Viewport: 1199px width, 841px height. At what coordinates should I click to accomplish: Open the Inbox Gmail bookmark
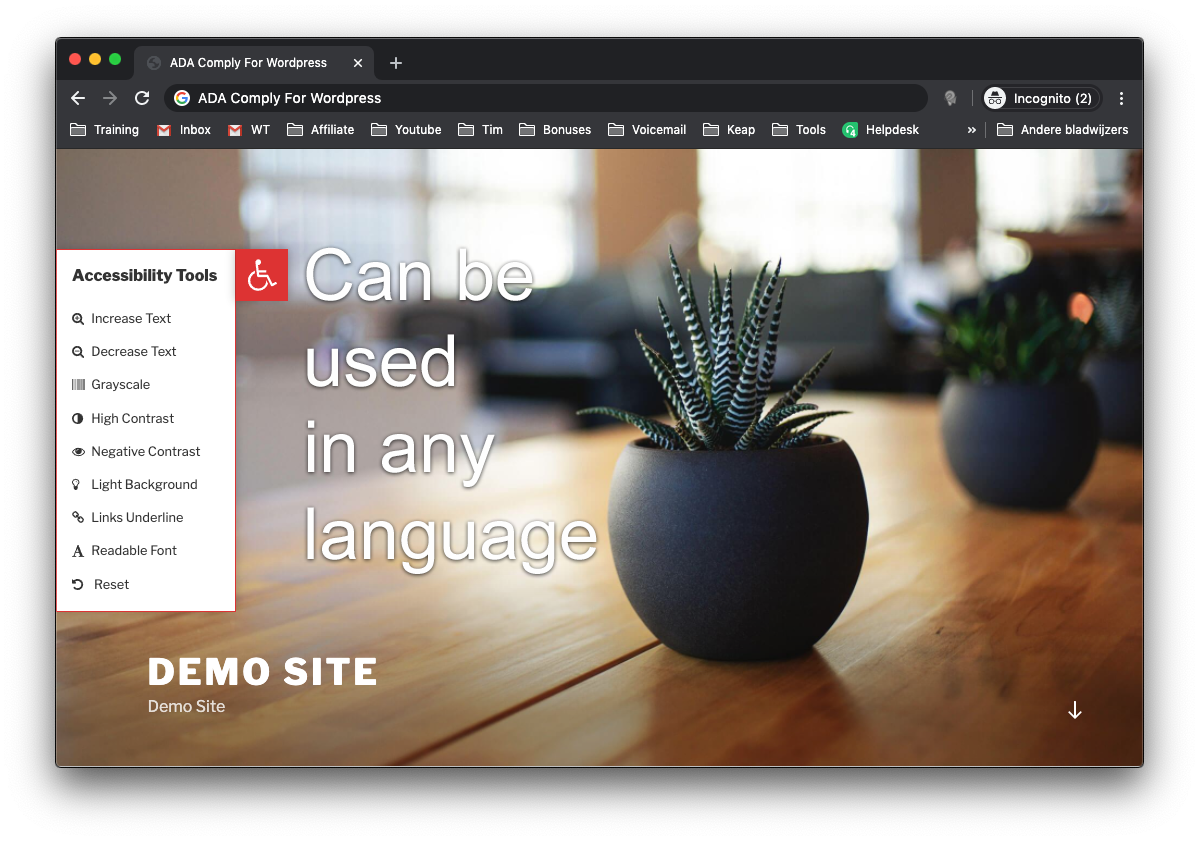click(x=184, y=130)
